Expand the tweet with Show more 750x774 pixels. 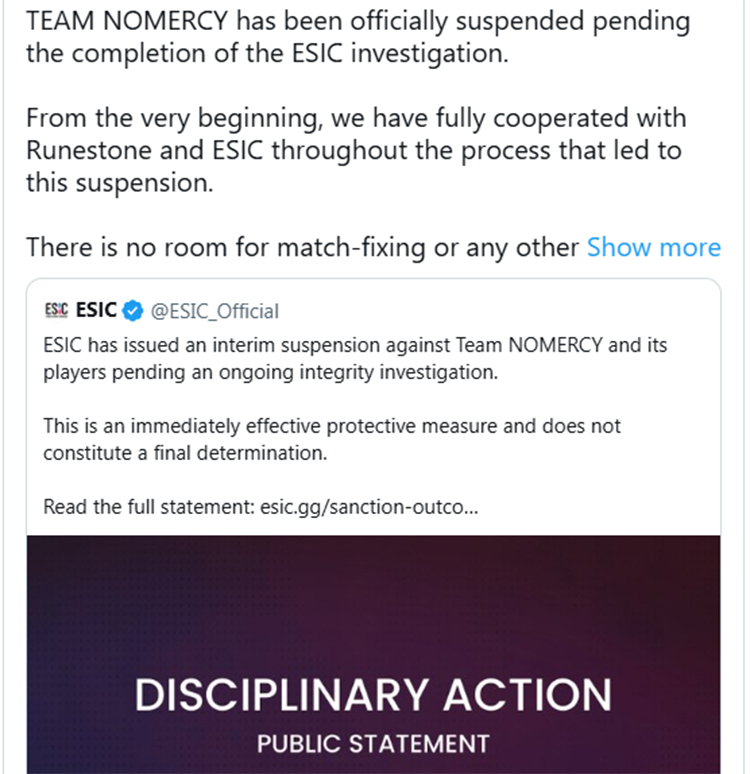click(653, 247)
